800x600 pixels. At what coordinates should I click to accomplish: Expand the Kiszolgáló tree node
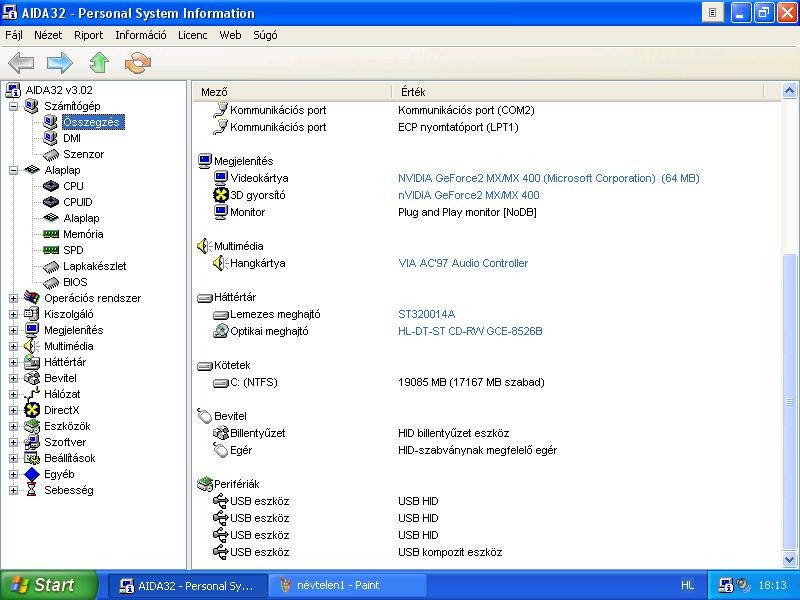(13, 314)
